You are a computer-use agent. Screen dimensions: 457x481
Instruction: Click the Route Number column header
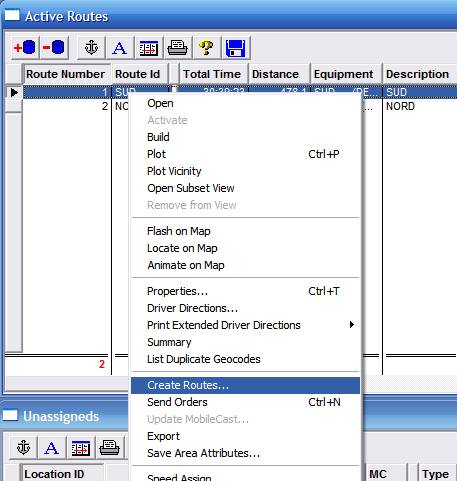coord(66,74)
